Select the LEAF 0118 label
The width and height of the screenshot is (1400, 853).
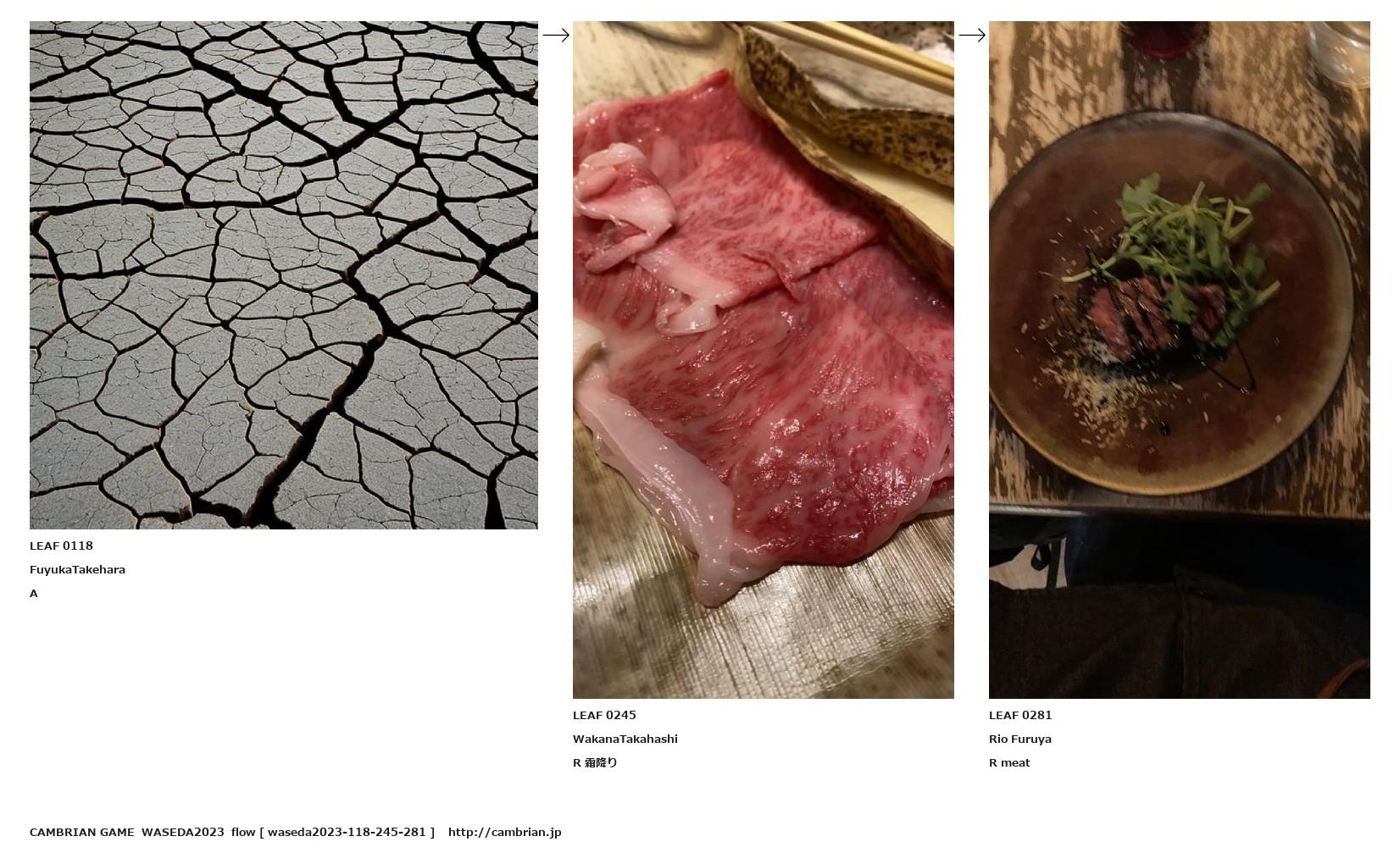61,546
